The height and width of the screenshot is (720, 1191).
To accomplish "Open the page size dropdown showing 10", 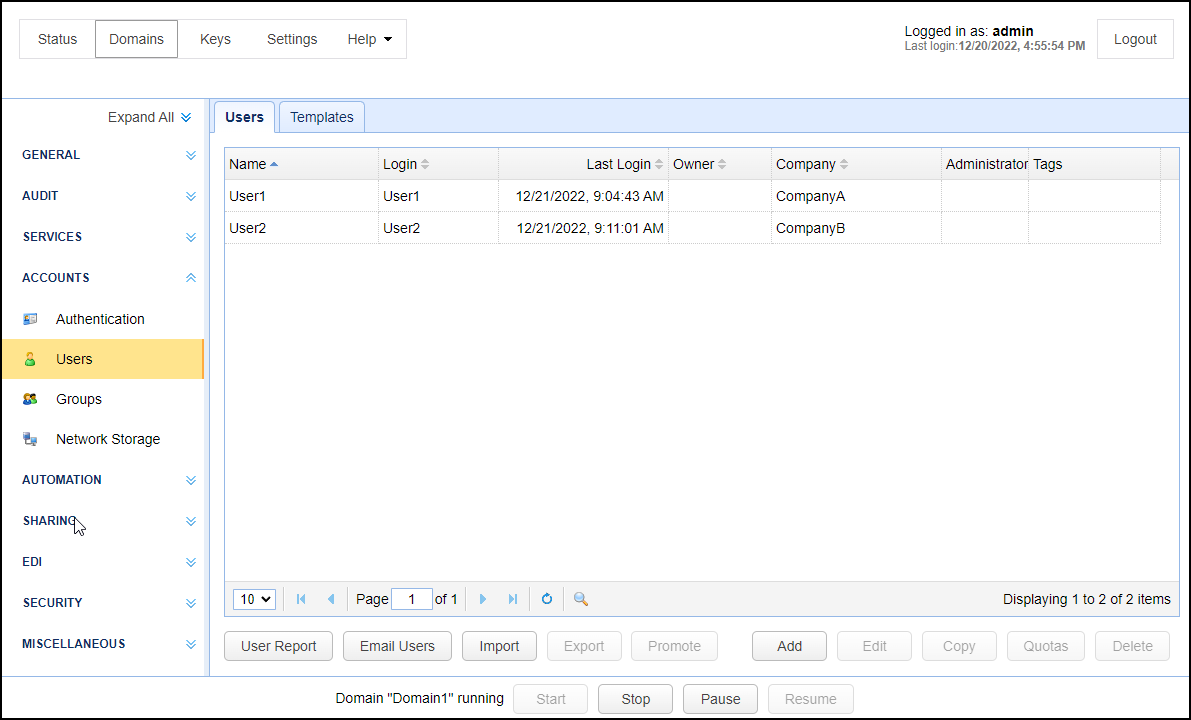I will (x=254, y=599).
